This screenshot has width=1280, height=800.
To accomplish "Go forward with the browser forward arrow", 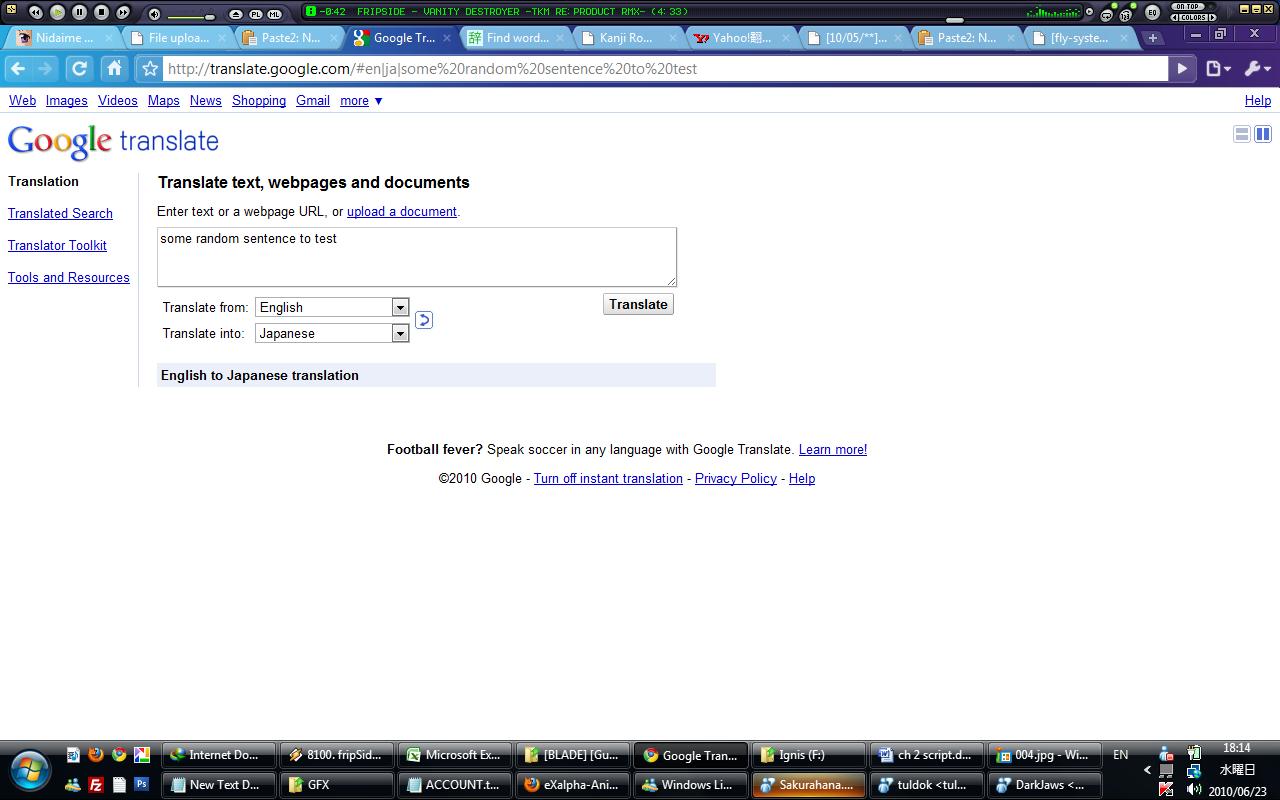I will point(45,68).
